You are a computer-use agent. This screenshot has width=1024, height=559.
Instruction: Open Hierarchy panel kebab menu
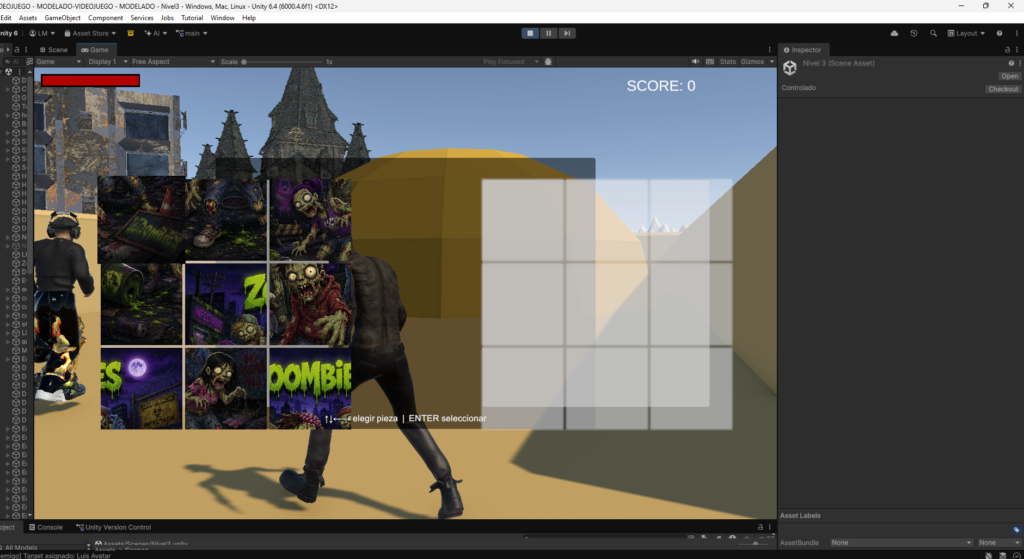[x=26, y=50]
